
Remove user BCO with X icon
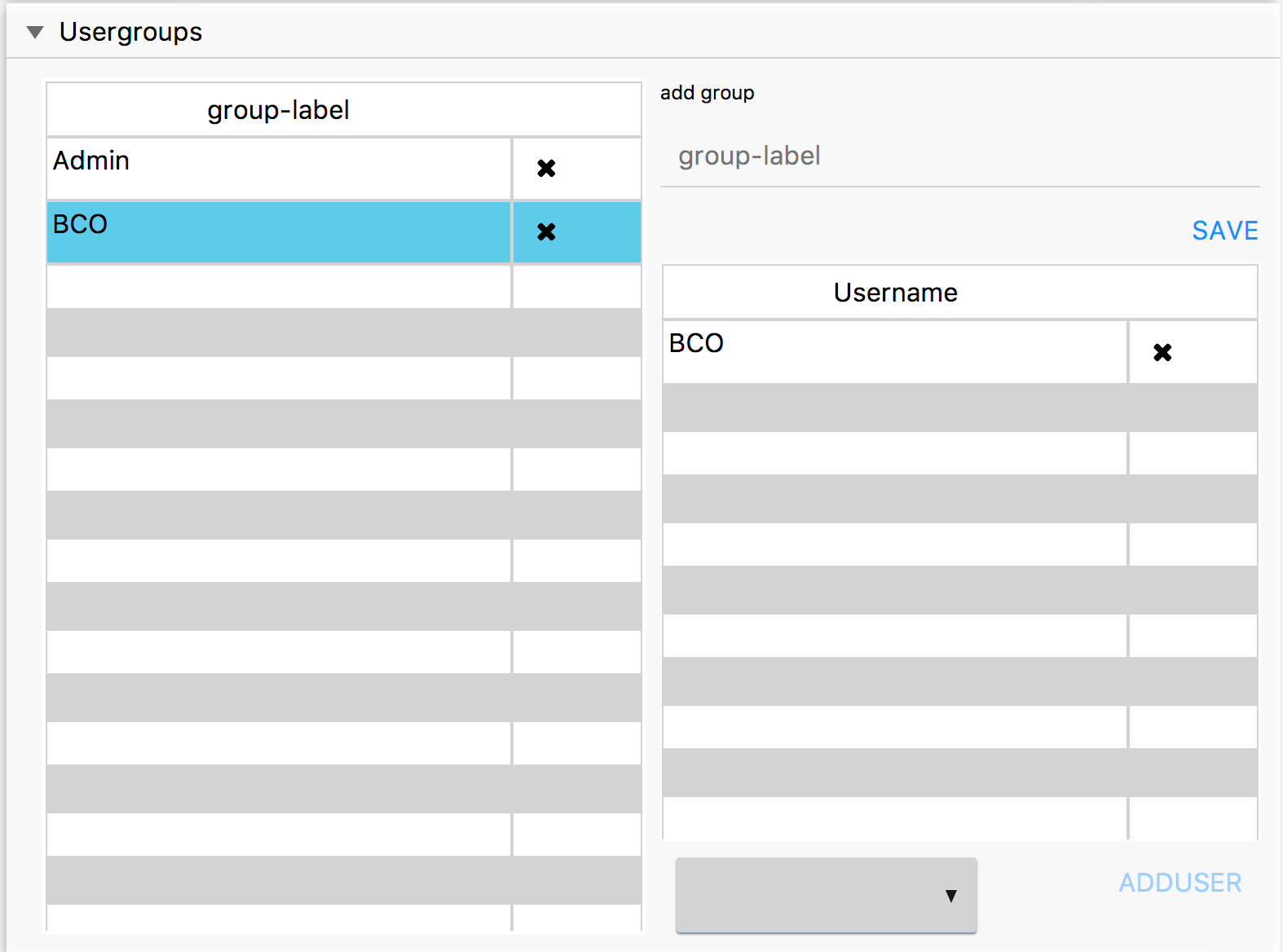pos(1162,352)
